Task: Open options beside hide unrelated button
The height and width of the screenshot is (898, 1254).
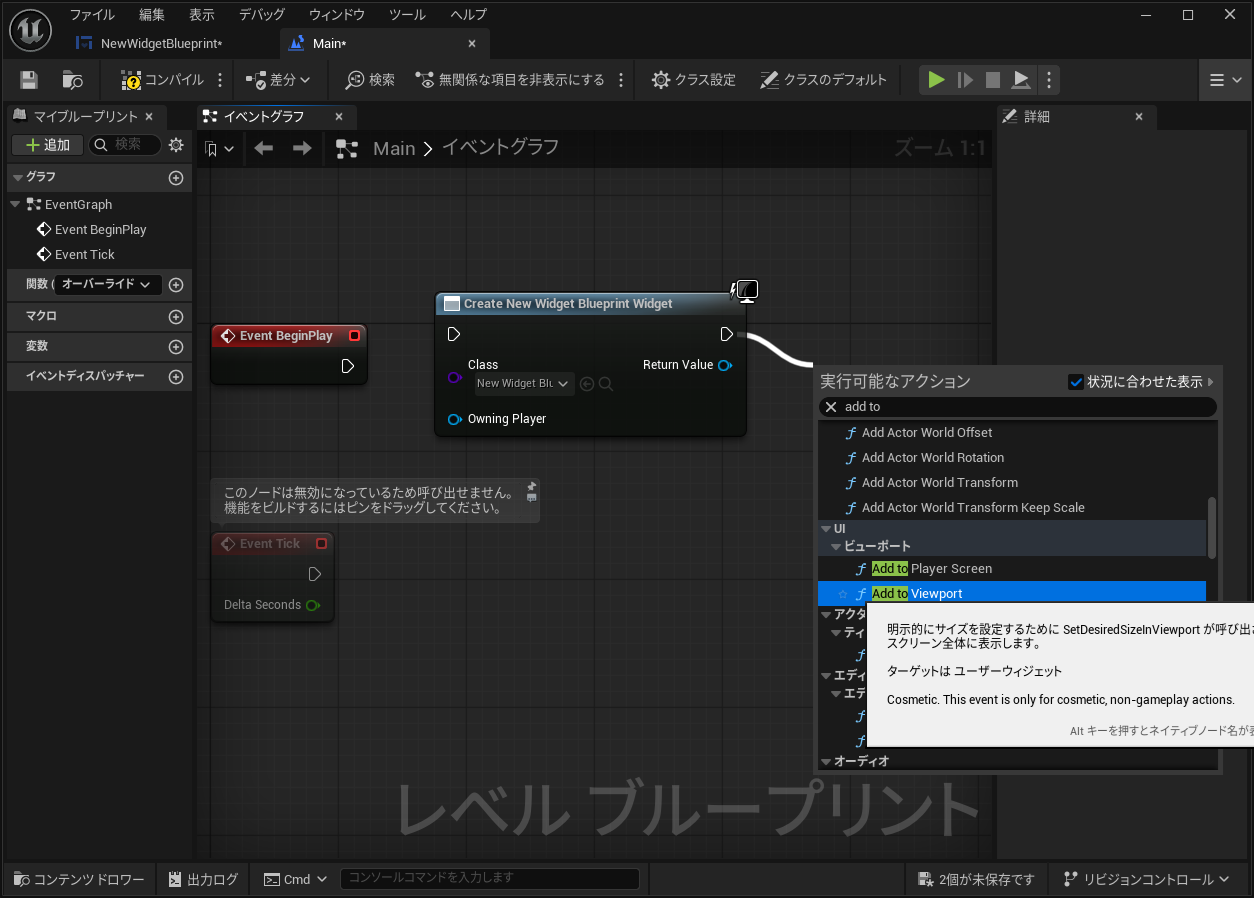Action: [621, 80]
